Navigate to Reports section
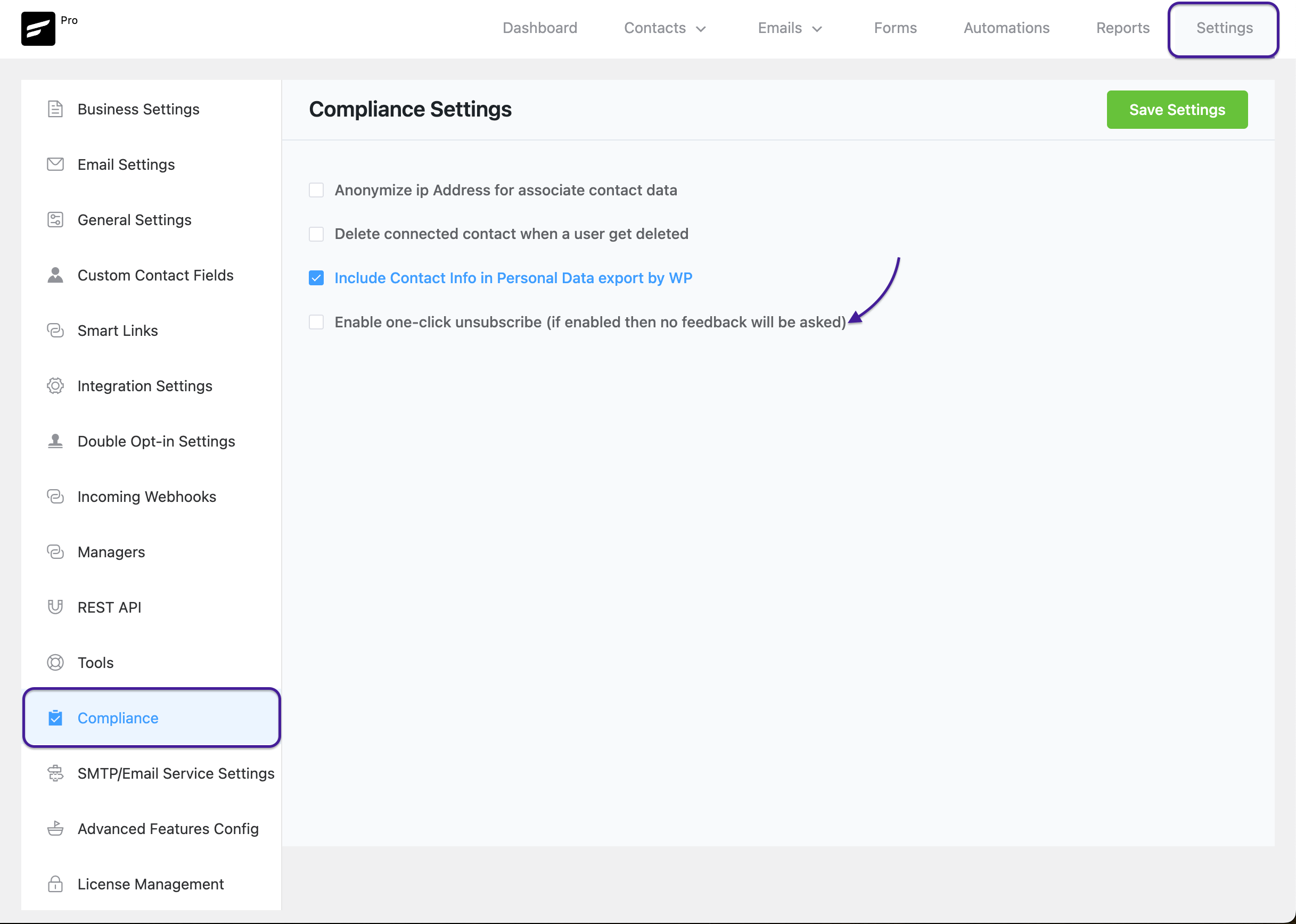The width and height of the screenshot is (1296, 924). [1122, 28]
